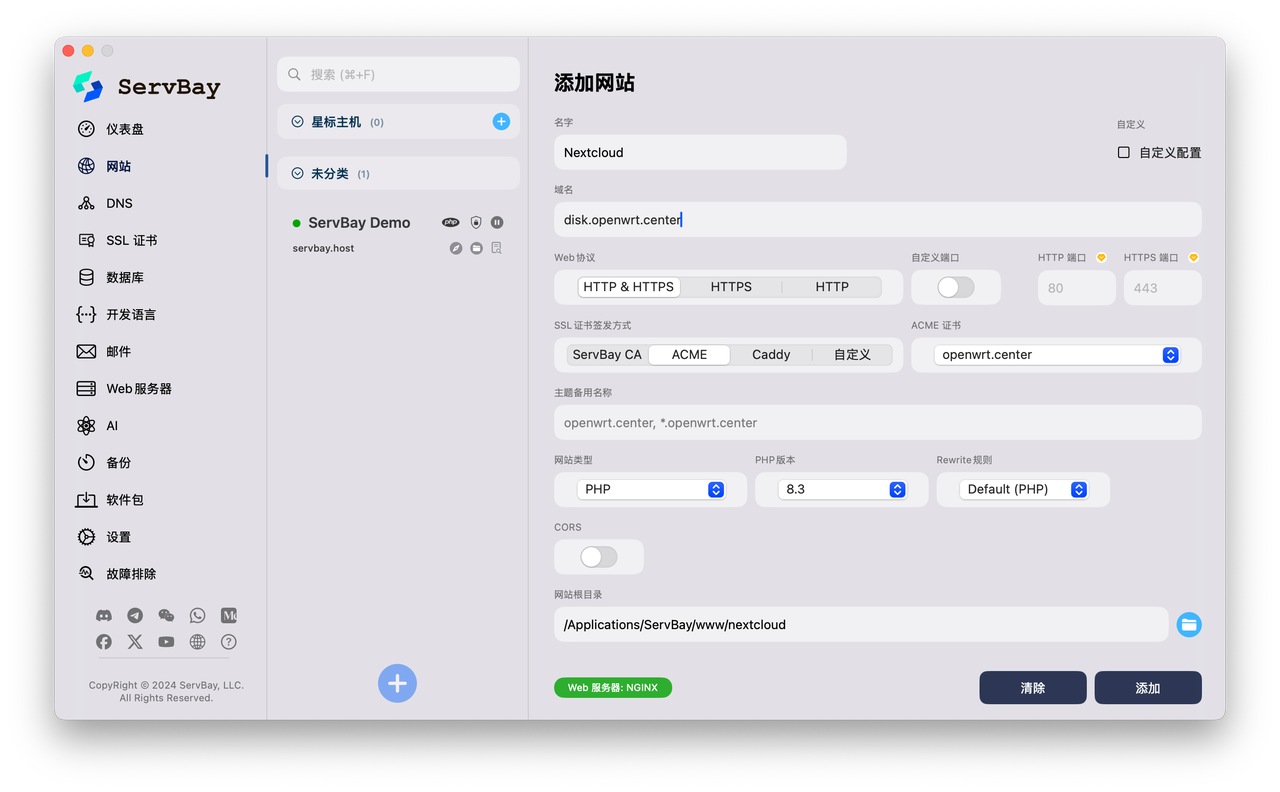Image resolution: width=1280 pixels, height=792 pixels.
Task: Open the ACME 证书 openwrt.center dropdown
Action: tap(1057, 355)
